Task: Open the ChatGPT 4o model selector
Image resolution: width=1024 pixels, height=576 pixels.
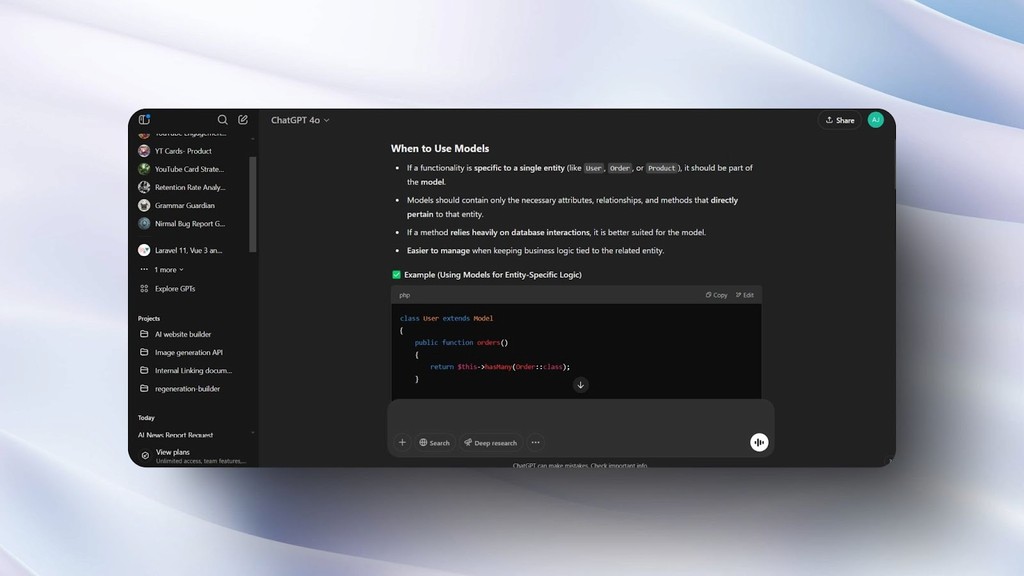Action: 300,119
